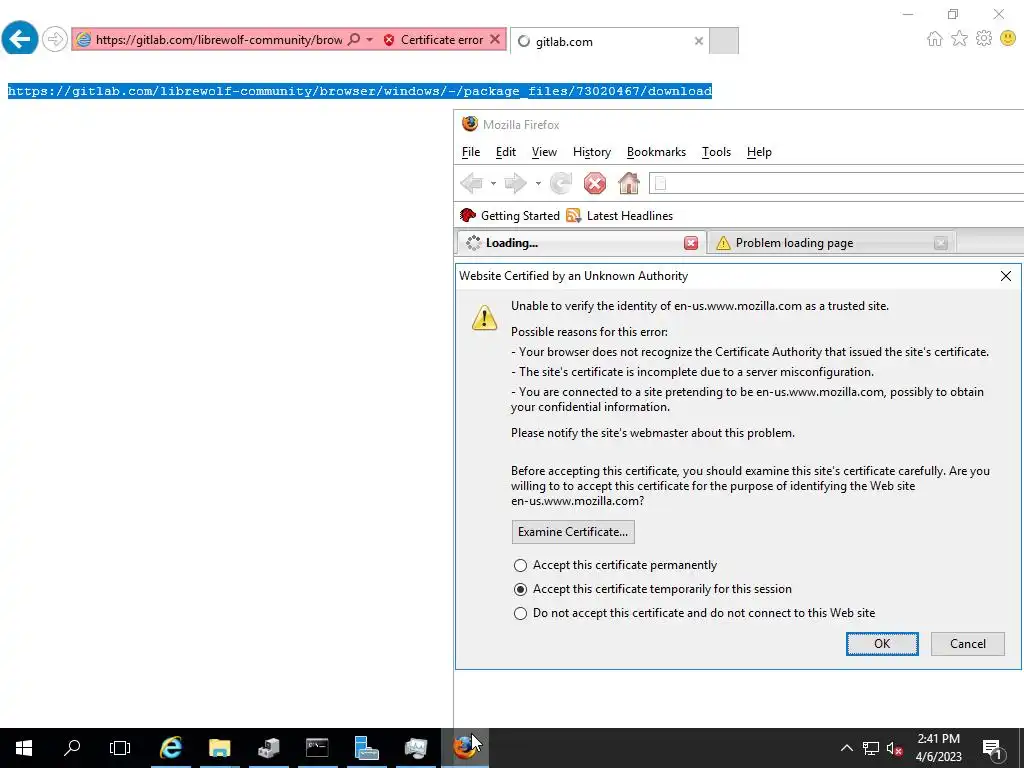Image resolution: width=1024 pixels, height=768 pixels.
Task: Click the IE feedback smiley icon
Action: point(1008,39)
